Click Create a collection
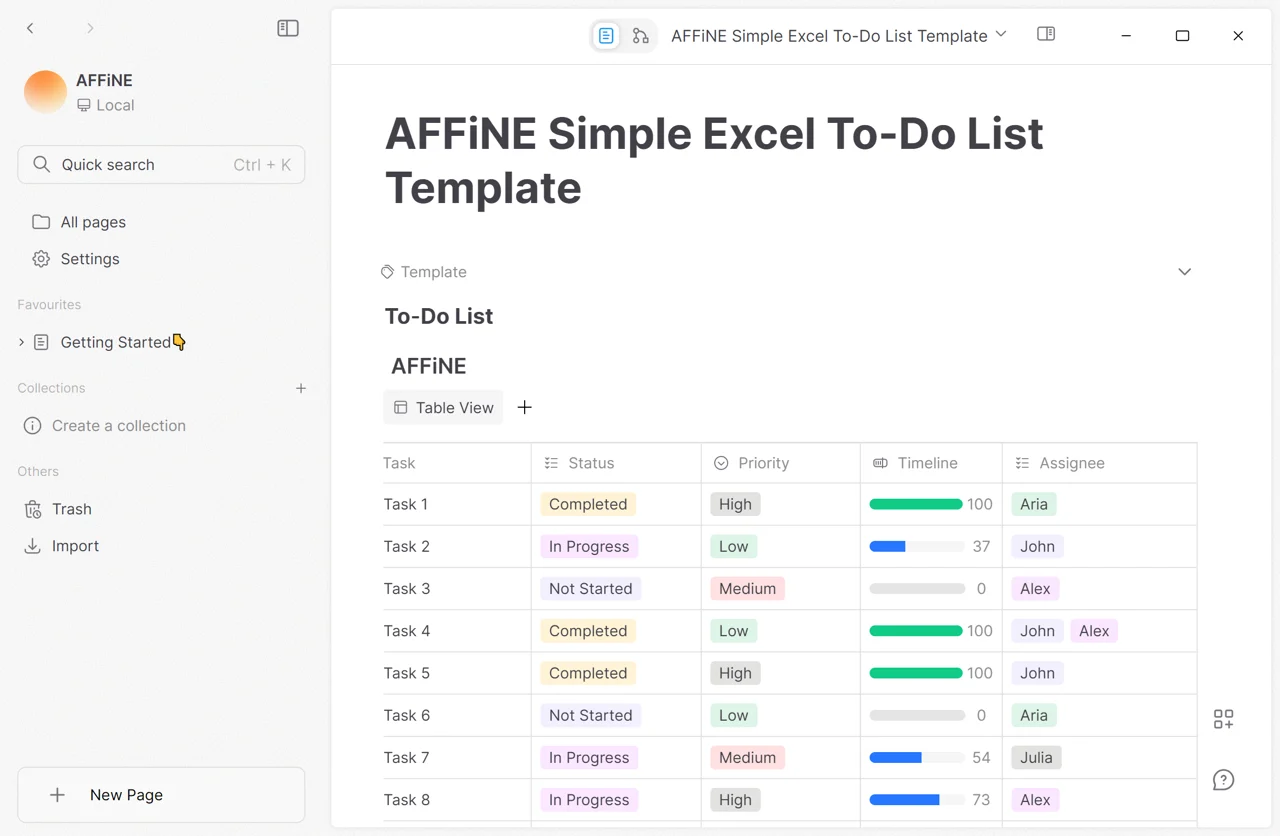 pos(119,426)
